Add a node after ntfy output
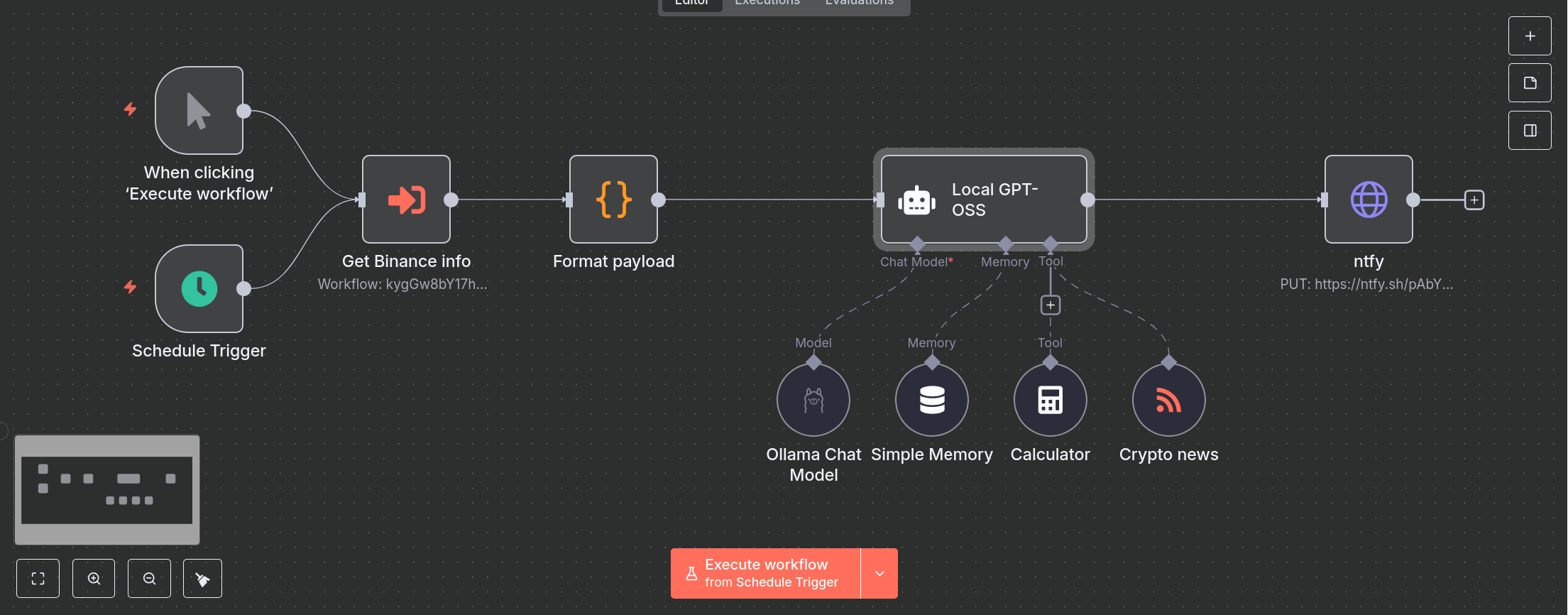This screenshot has height=615, width=1568. pyautogui.click(x=1474, y=200)
